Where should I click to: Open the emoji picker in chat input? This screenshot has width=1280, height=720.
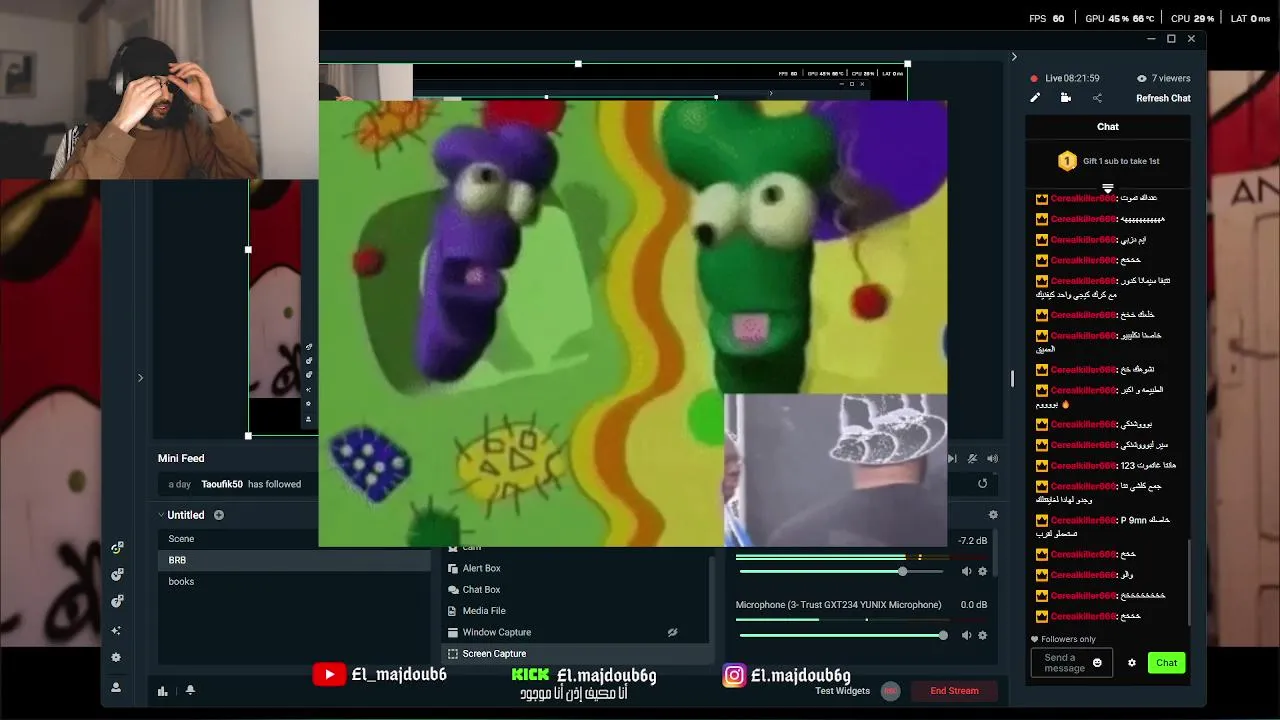pyautogui.click(x=1097, y=663)
